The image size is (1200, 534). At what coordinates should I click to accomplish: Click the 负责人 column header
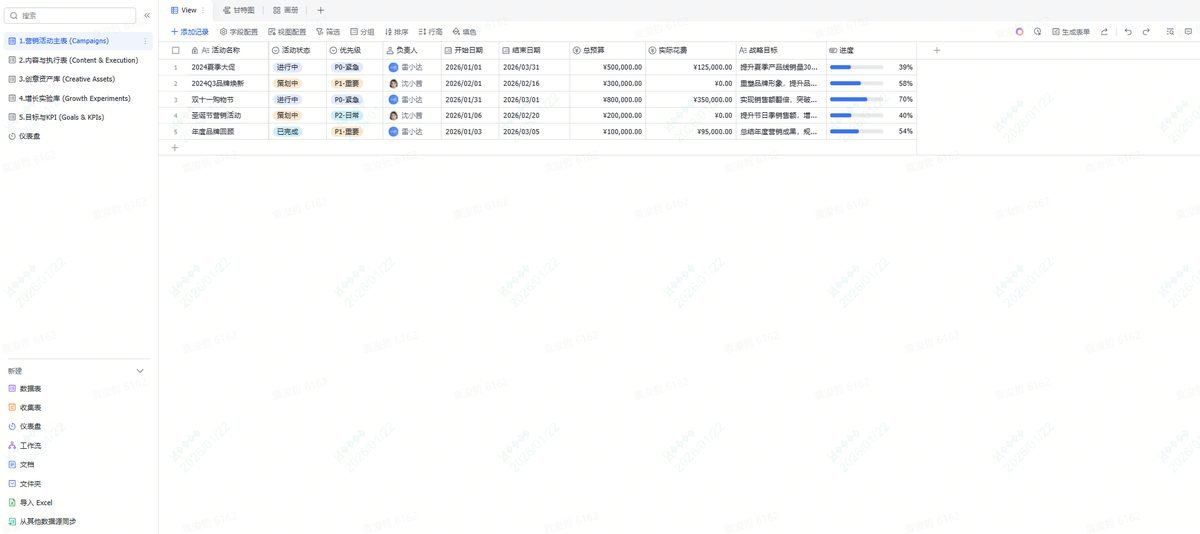tap(413, 49)
